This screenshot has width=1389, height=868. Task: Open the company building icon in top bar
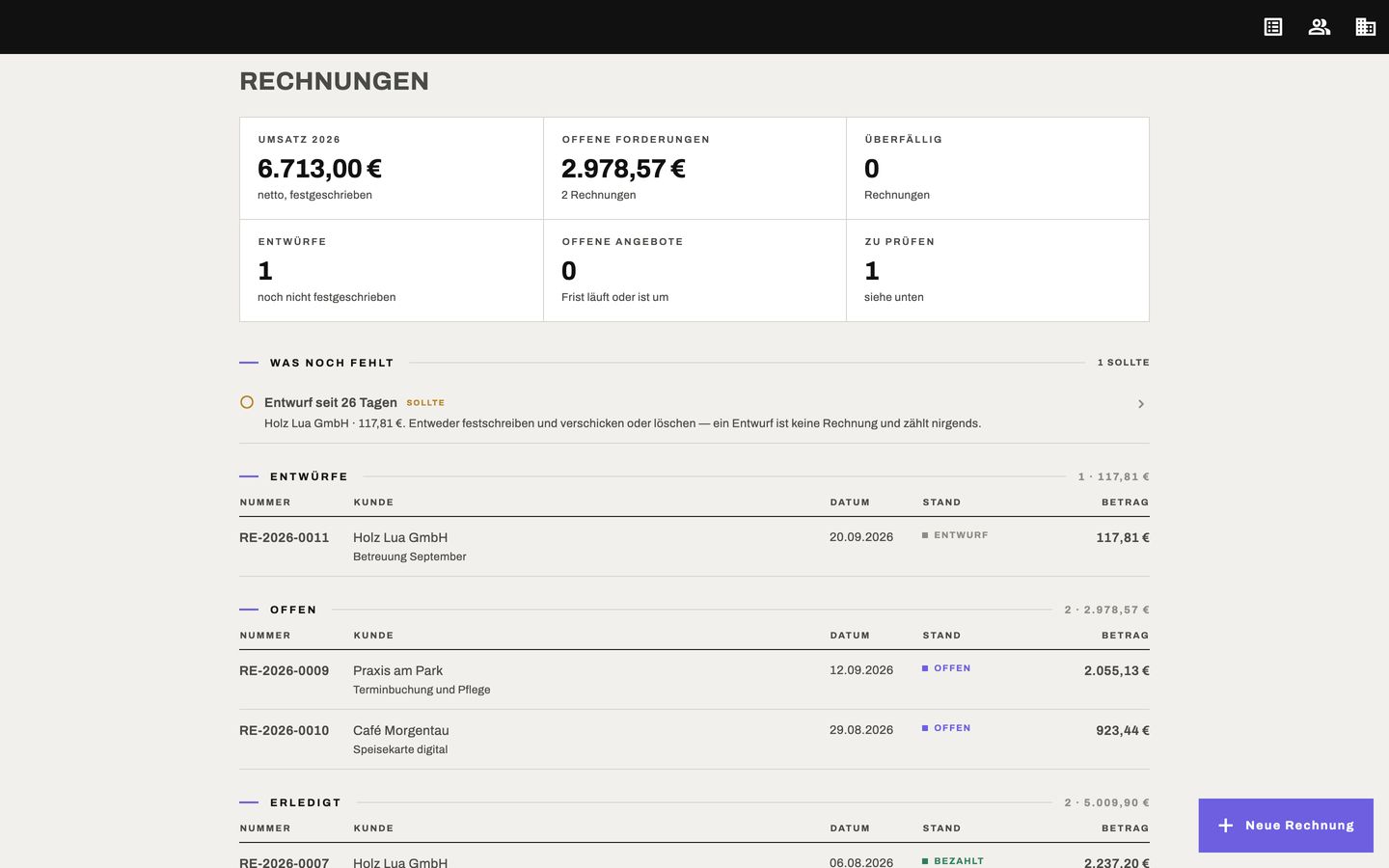pyautogui.click(x=1366, y=27)
